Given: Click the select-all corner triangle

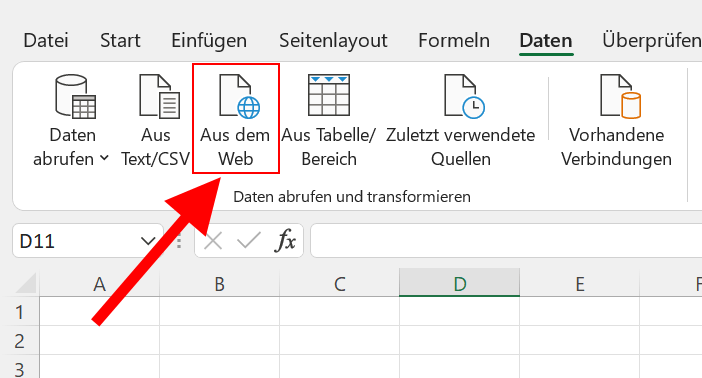Looking at the screenshot, I should pos(26,283).
